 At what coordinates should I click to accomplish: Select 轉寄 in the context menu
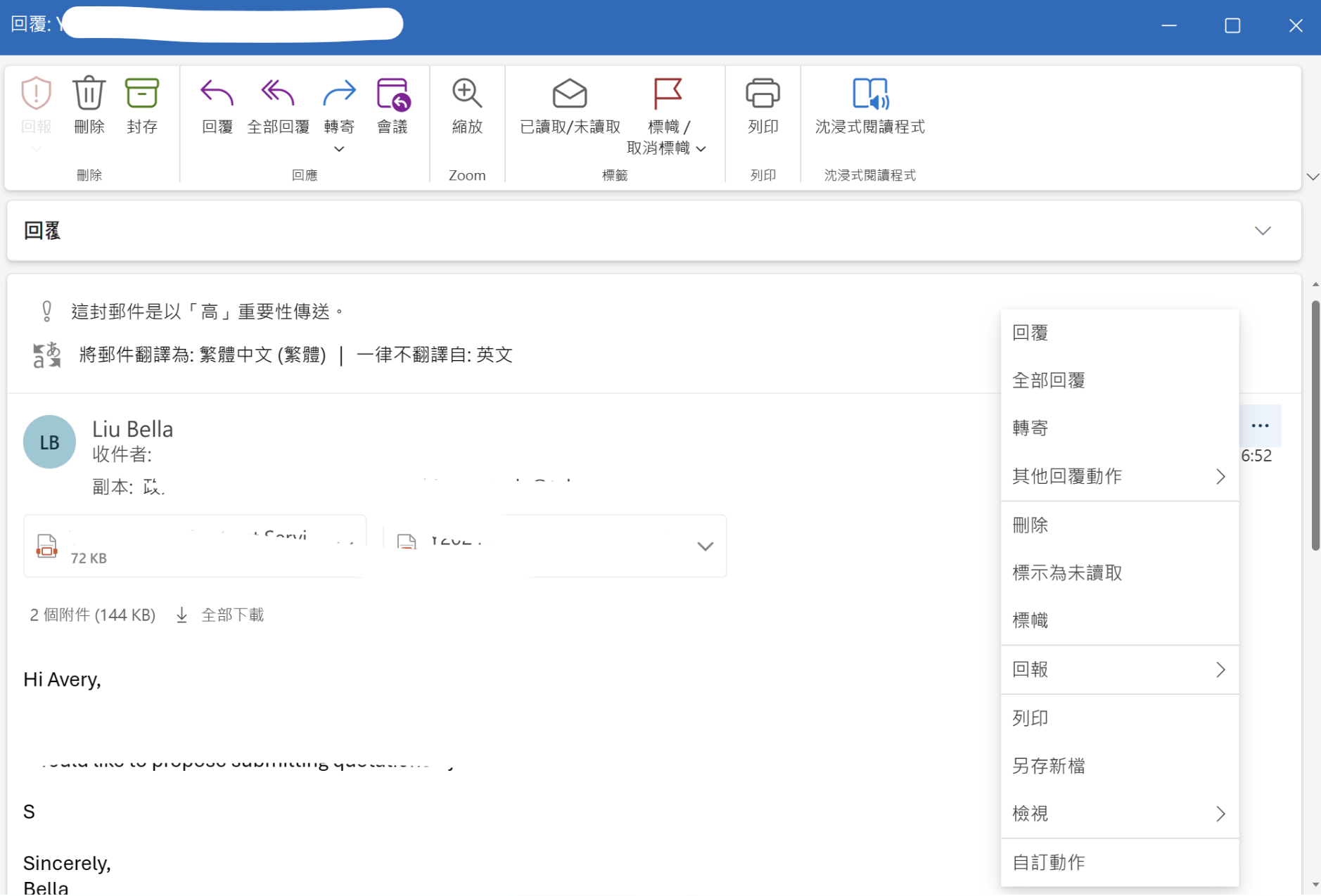point(1119,428)
